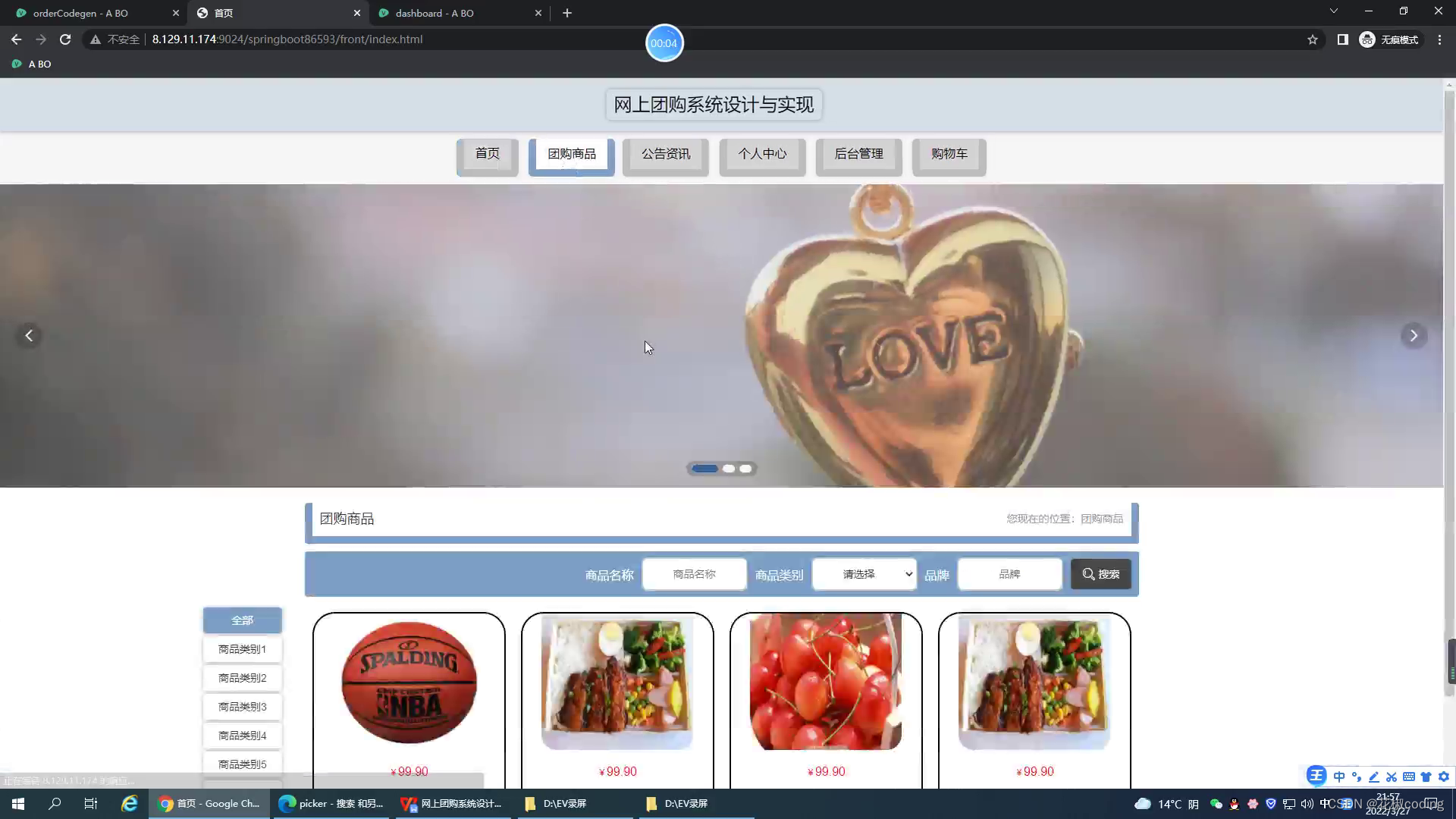Viewport: 1456px width, 819px height.
Task: Open Chrome three-dot menu
Action: (1439, 39)
